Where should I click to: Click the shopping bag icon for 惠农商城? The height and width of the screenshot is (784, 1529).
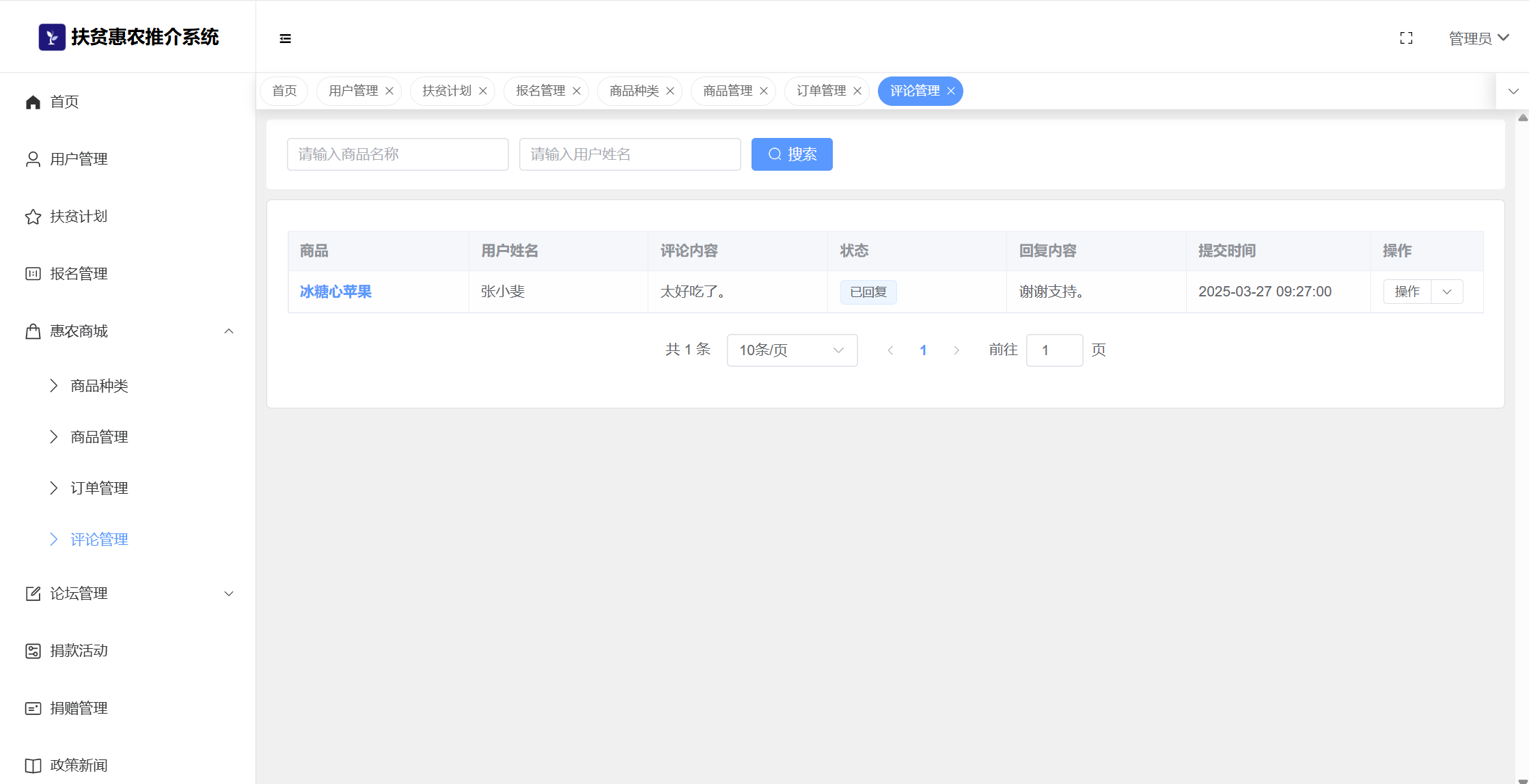(x=33, y=331)
